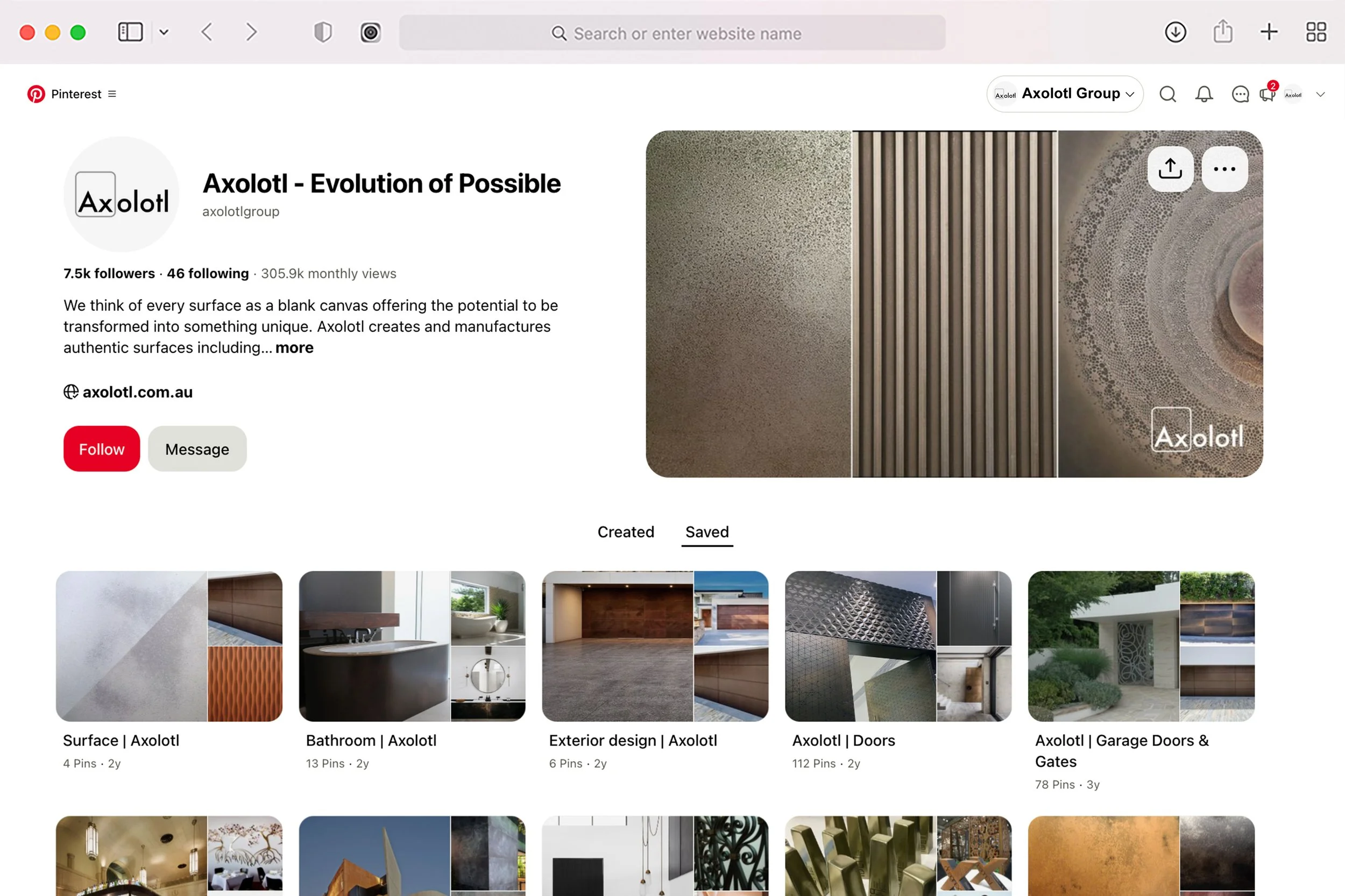This screenshot has height=896, width=1345.
Task: Click the Pinterest logo icon
Action: coord(36,94)
